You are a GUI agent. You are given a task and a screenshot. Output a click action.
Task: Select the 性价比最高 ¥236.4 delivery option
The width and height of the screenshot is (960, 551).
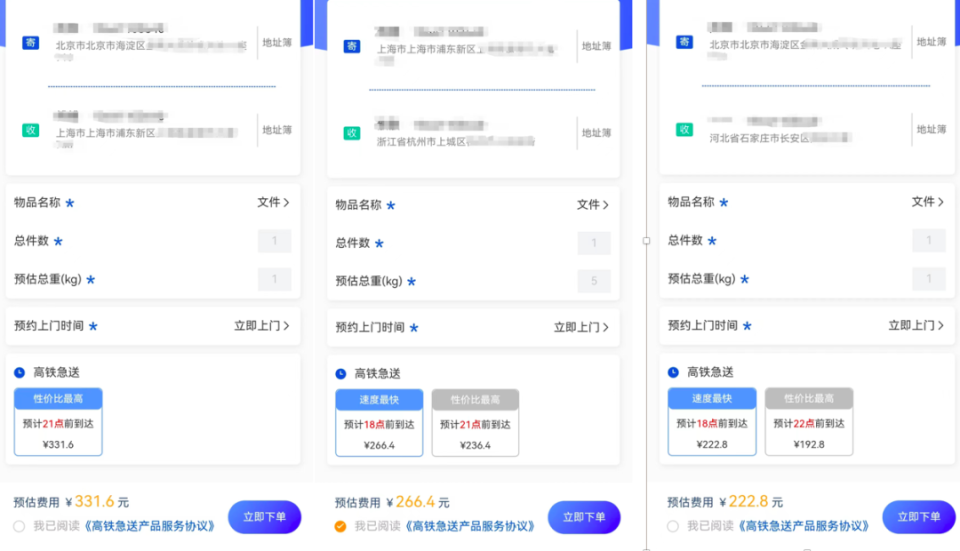(475, 423)
